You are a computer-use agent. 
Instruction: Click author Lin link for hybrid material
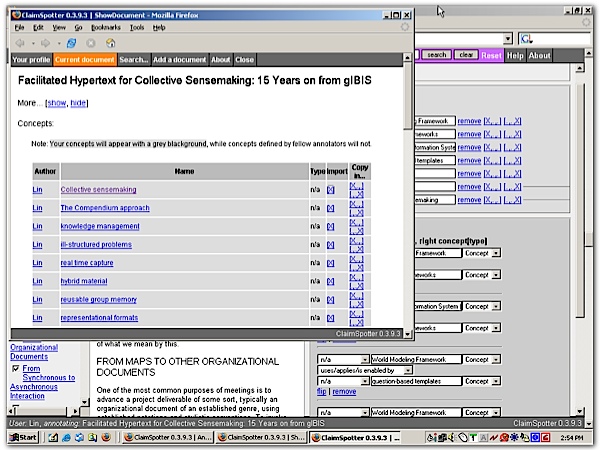(37, 281)
